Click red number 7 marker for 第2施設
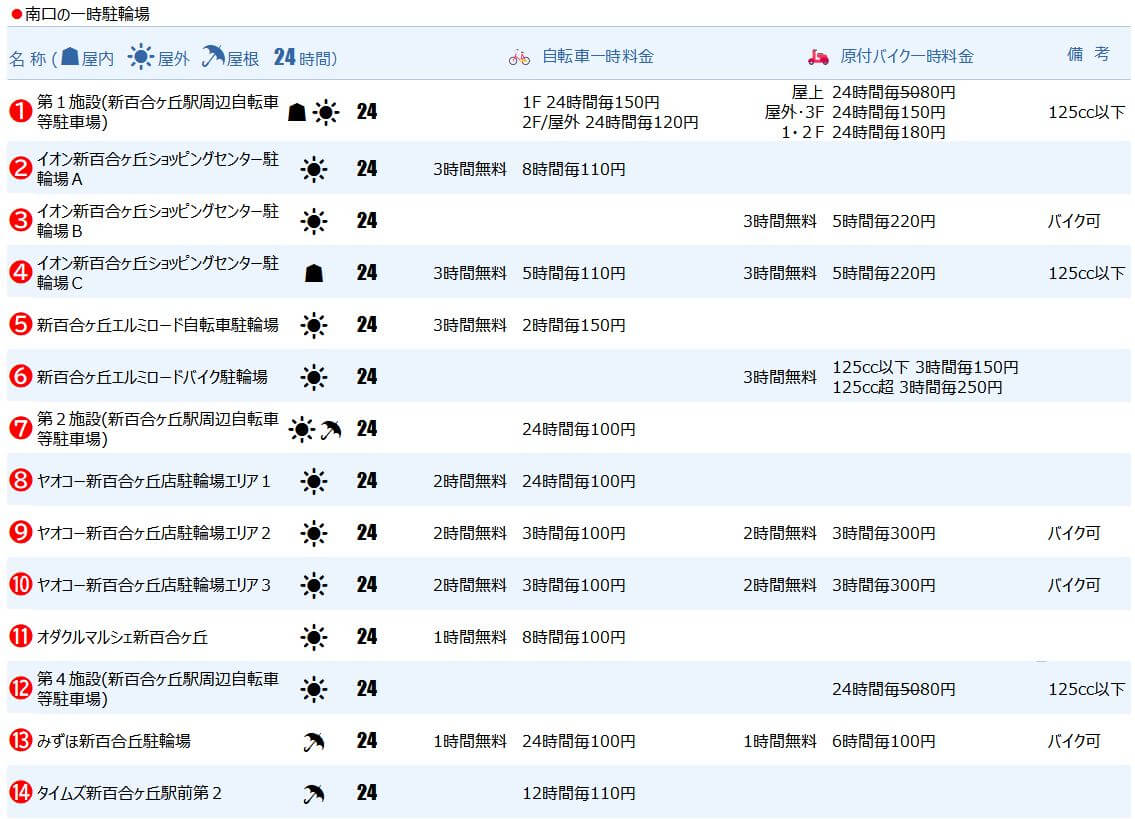Screen dimensions: 1135x819 (x=20, y=429)
